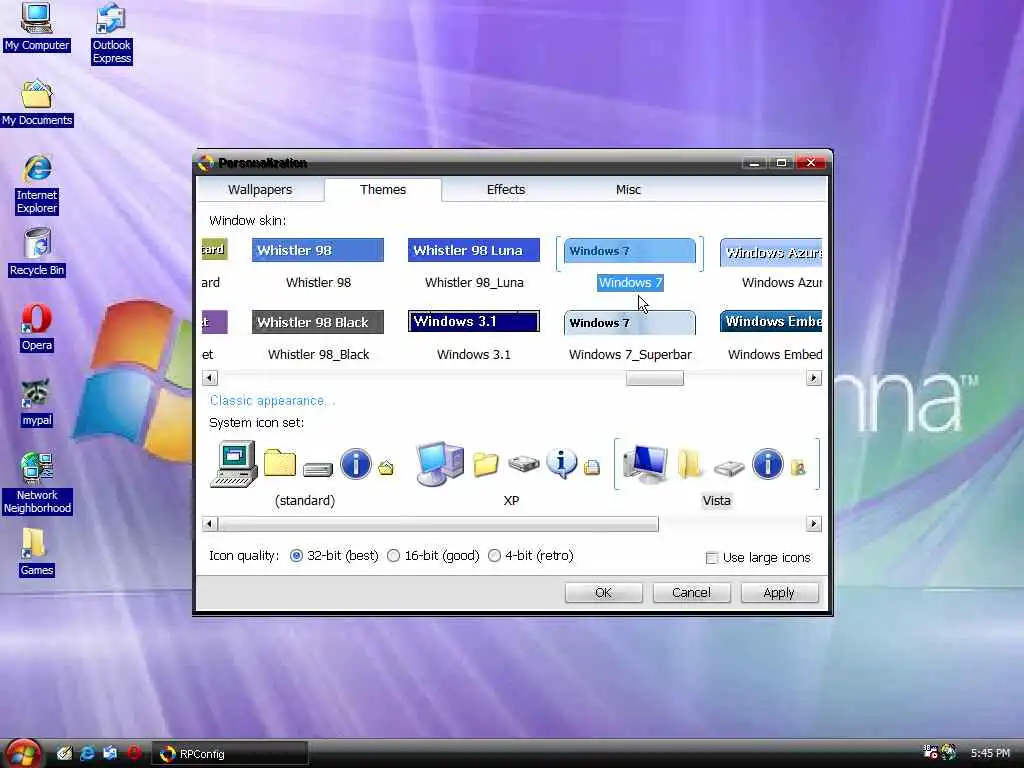Click the Personalization window title icon
Screen dimensions: 1024x768
pos(206,163)
